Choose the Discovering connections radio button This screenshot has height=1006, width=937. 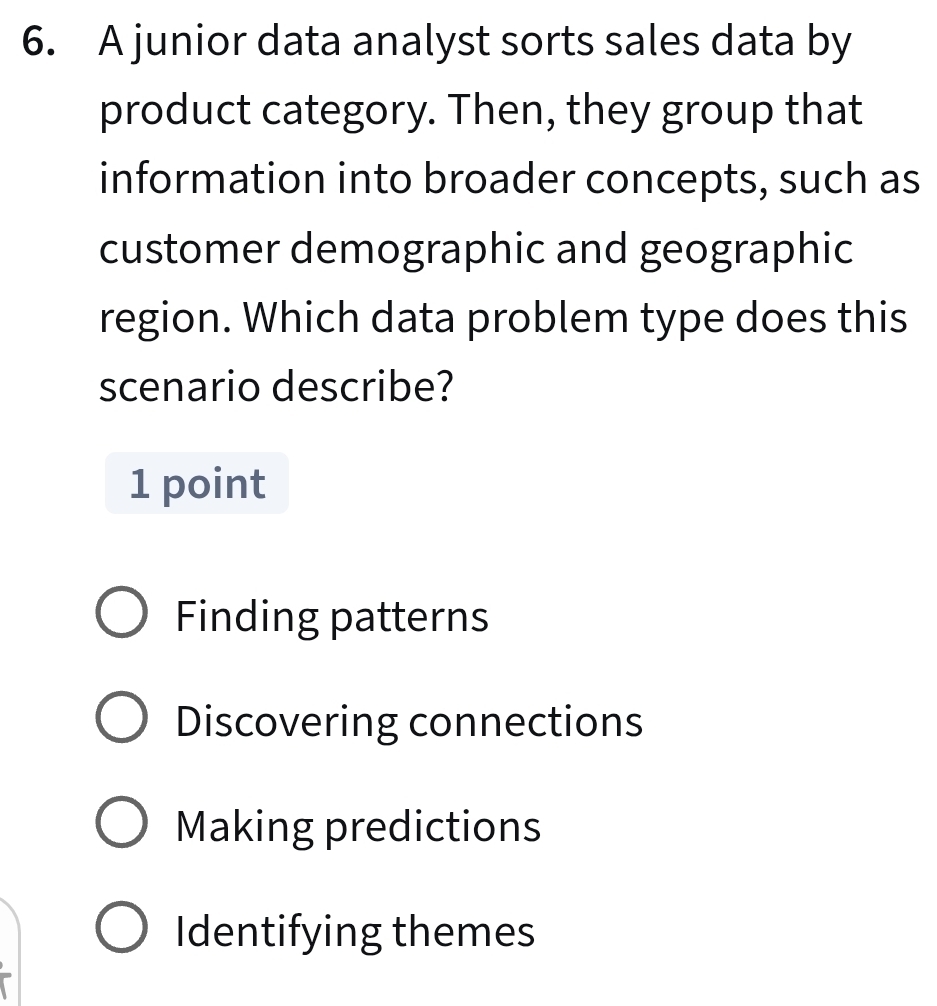[x=121, y=722]
